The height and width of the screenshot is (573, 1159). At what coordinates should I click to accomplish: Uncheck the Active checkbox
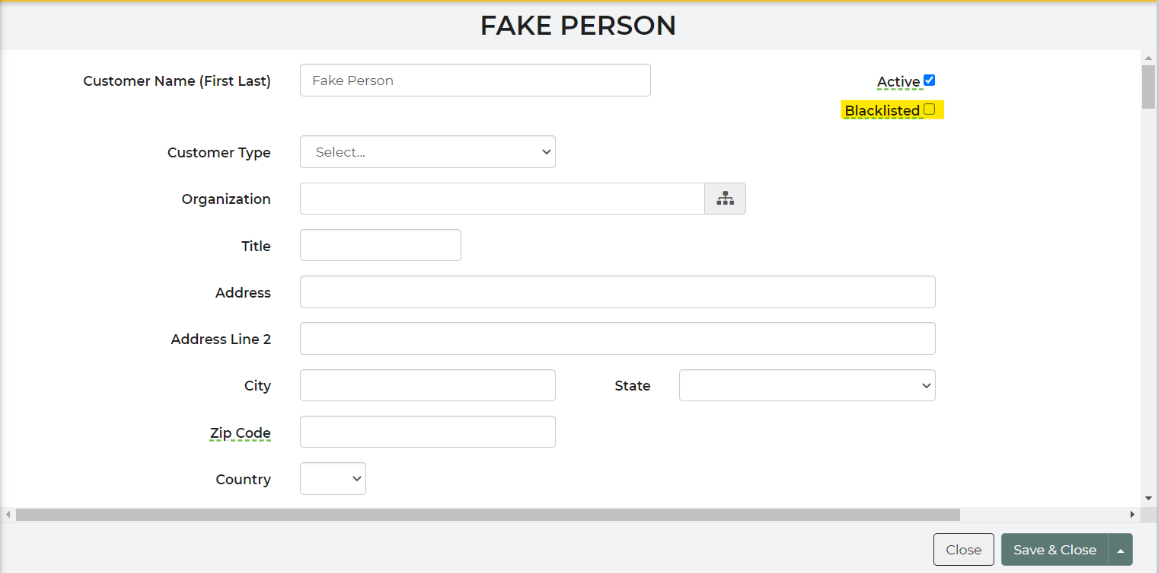(930, 80)
